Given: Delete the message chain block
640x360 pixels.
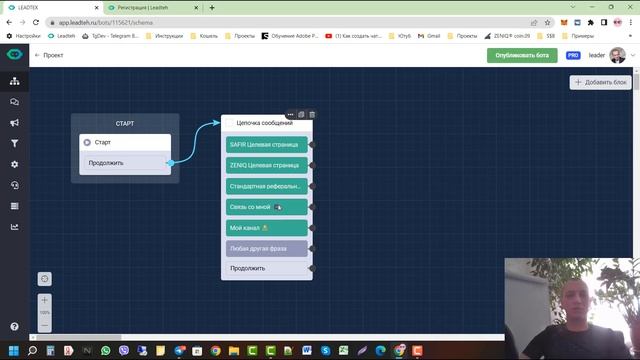Looking at the screenshot, I should tap(312, 115).
